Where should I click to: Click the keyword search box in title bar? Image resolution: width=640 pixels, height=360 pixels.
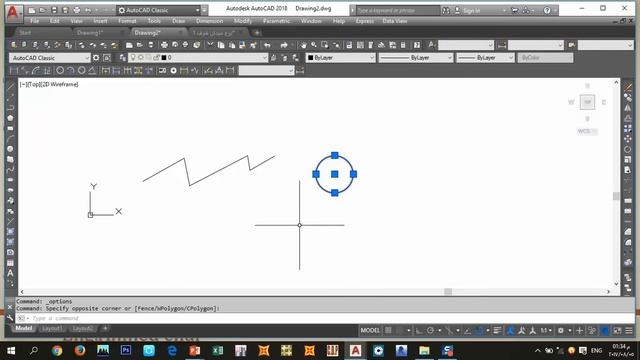(x=397, y=10)
